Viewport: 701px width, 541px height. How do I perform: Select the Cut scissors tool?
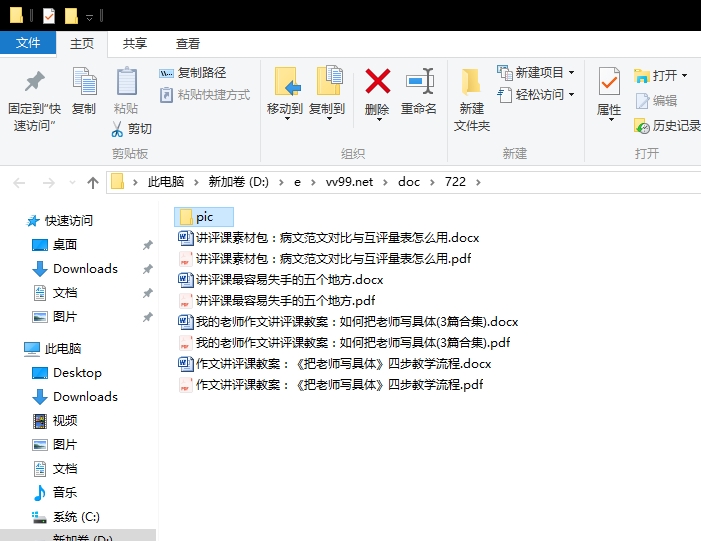click(131, 129)
